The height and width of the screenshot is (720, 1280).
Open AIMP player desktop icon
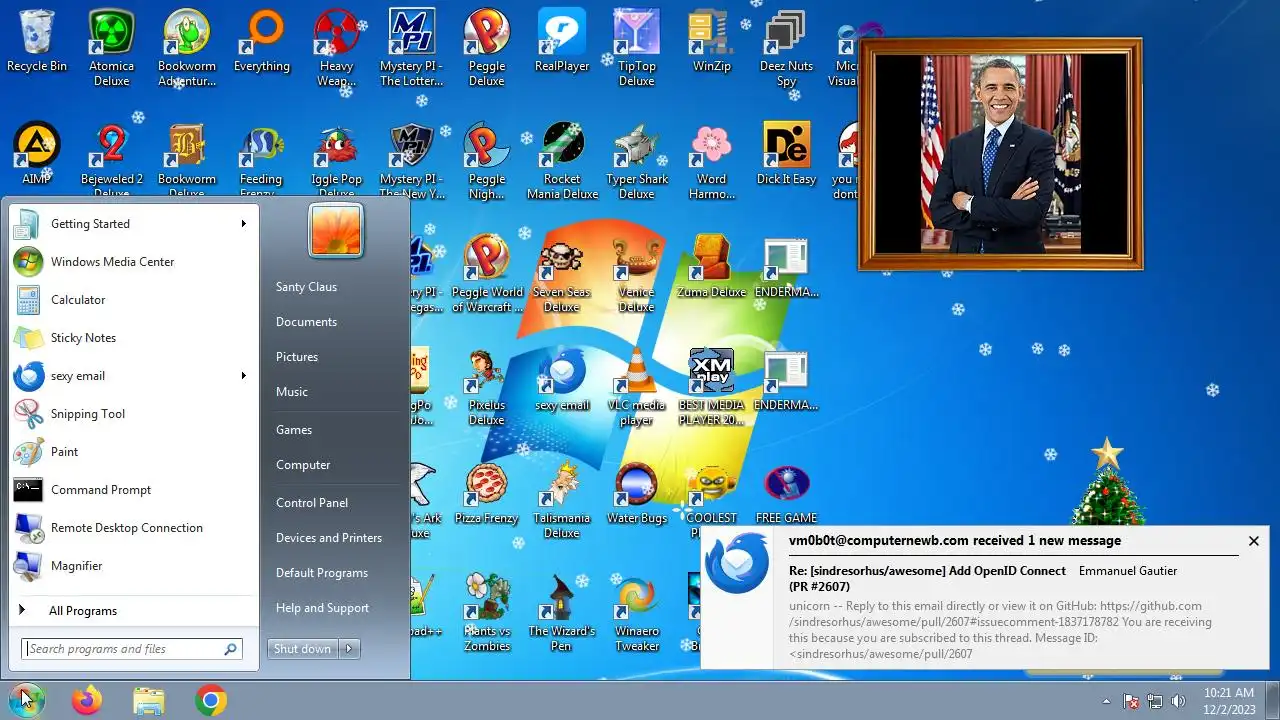tap(37, 154)
